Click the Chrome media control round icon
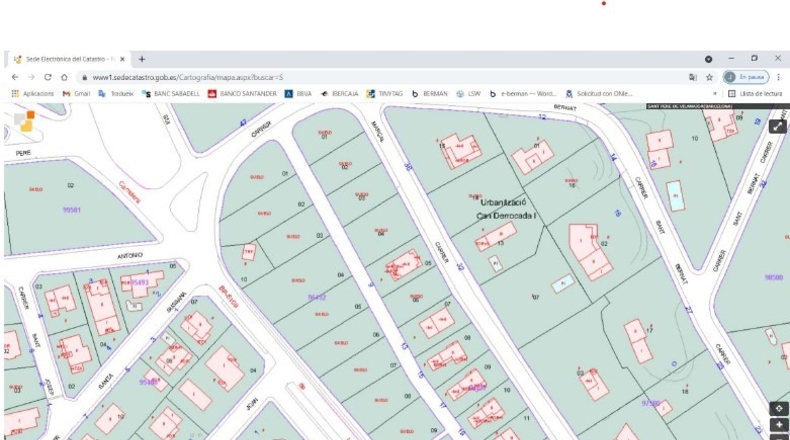The image size is (790, 440). (708, 59)
